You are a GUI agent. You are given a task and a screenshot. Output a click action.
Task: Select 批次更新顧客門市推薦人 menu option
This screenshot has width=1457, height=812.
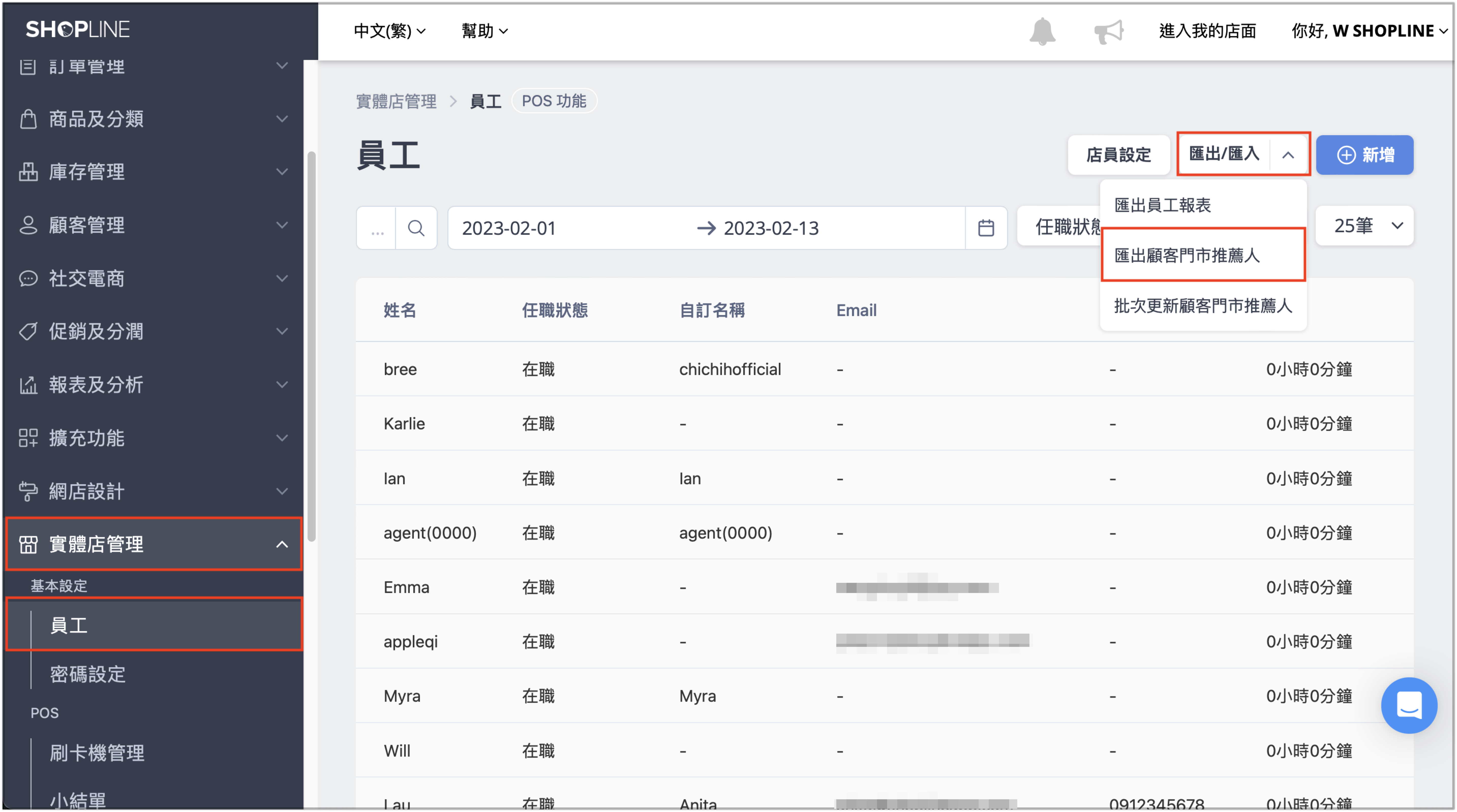(1203, 306)
